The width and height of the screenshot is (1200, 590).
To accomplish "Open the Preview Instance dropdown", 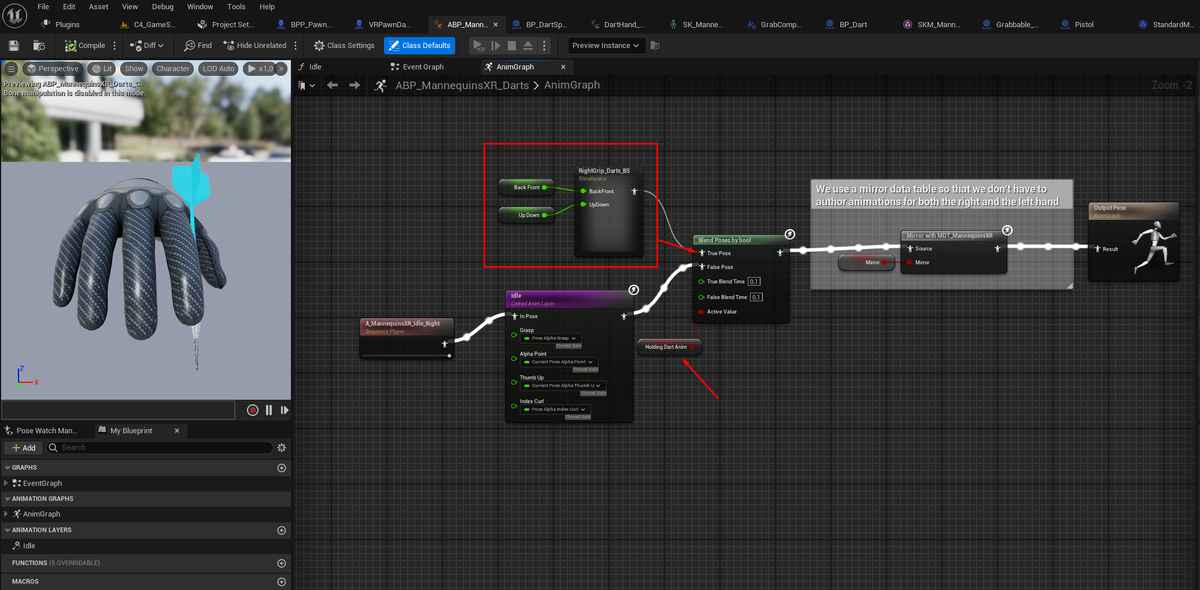I will click(x=607, y=45).
